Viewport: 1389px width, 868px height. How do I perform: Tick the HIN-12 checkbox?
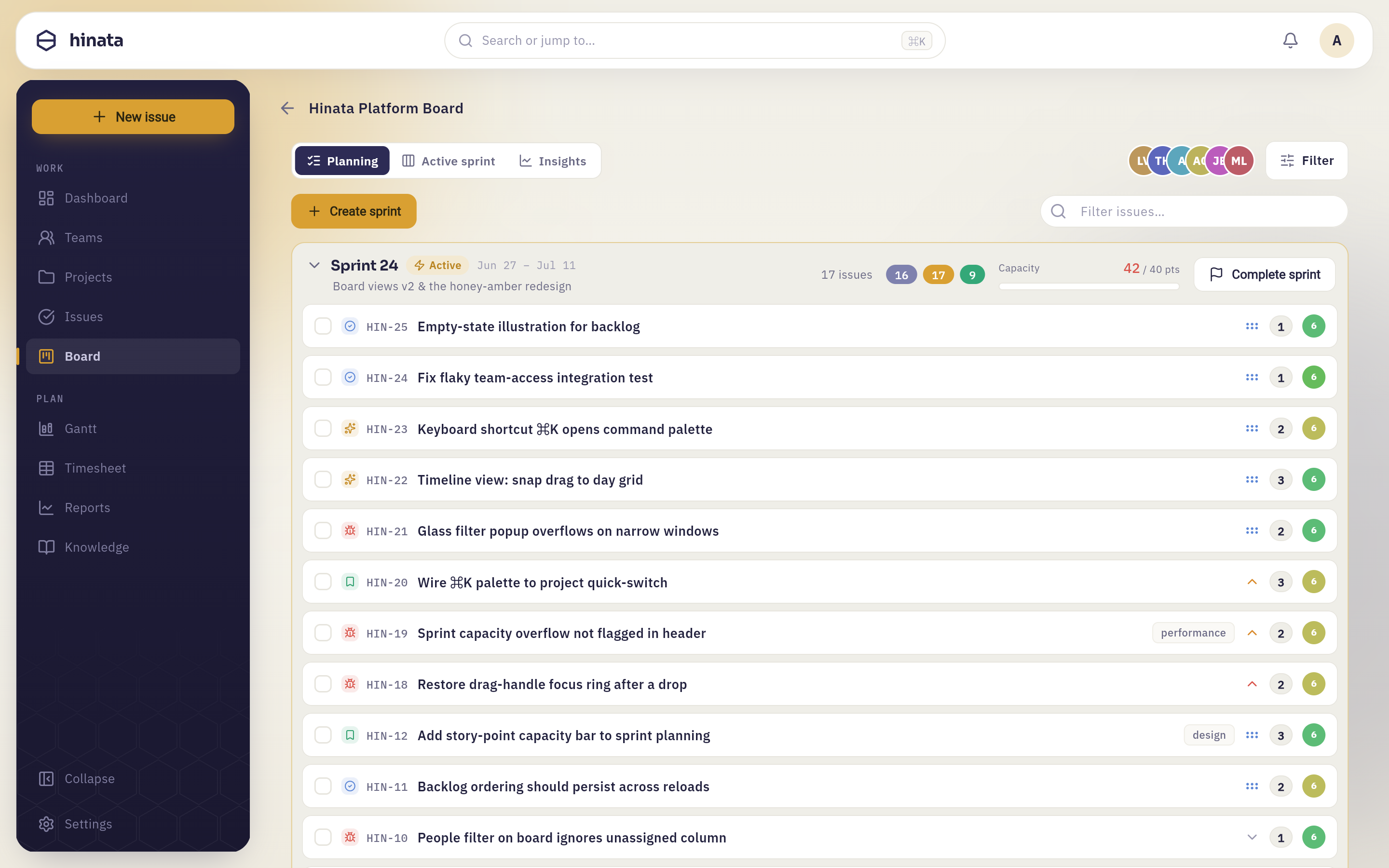tap(323, 735)
